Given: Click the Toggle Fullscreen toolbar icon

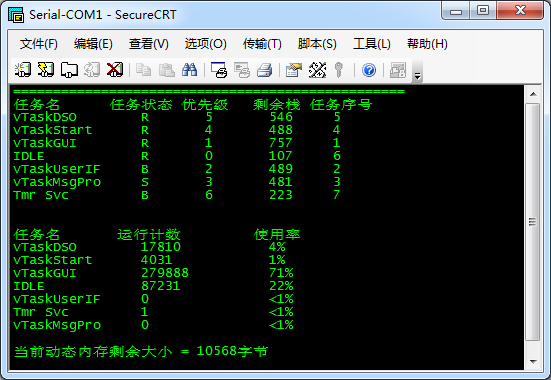Looking at the screenshot, I should coord(398,70).
